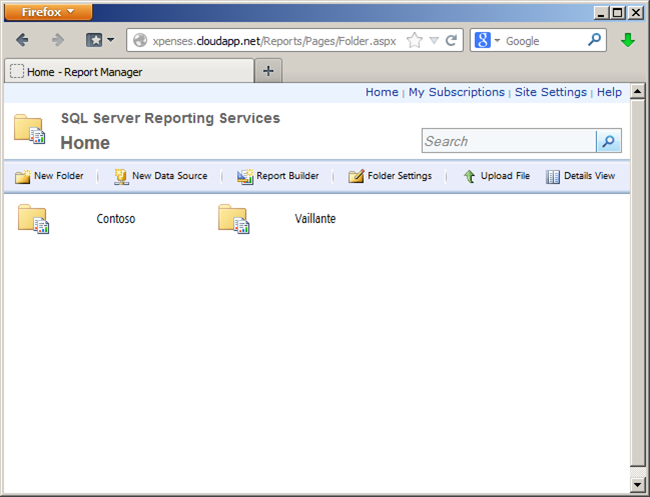Viewport: 650px width, 497px height.
Task: Open the bookmarks star menu button
Action: [99, 40]
